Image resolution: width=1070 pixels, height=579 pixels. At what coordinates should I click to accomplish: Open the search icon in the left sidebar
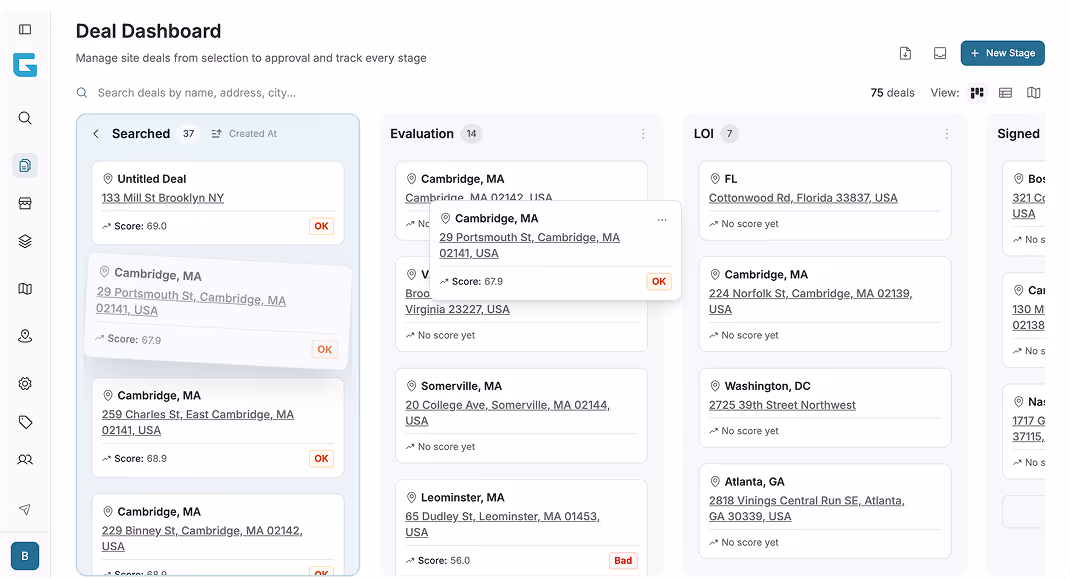[x=24, y=117]
